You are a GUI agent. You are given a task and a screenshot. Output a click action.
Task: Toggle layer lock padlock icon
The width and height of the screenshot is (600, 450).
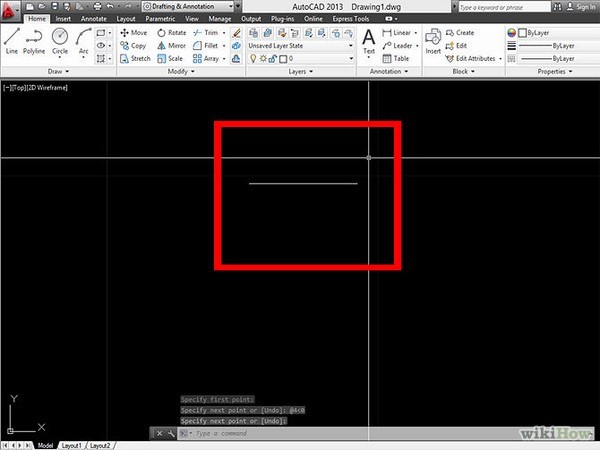(272, 59)
